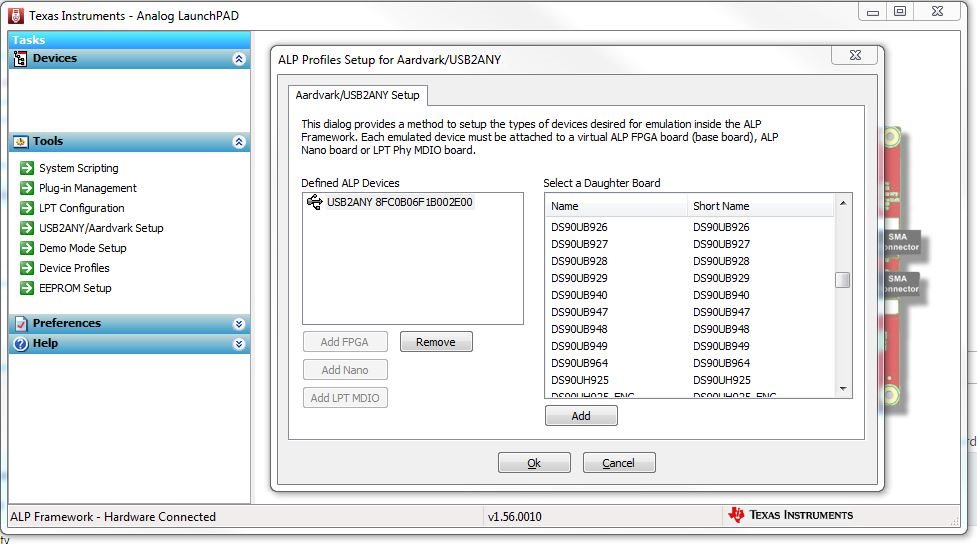Click the Plug-in Management arrow icon
Screen dimensions: 977x544
coord(27,188)
